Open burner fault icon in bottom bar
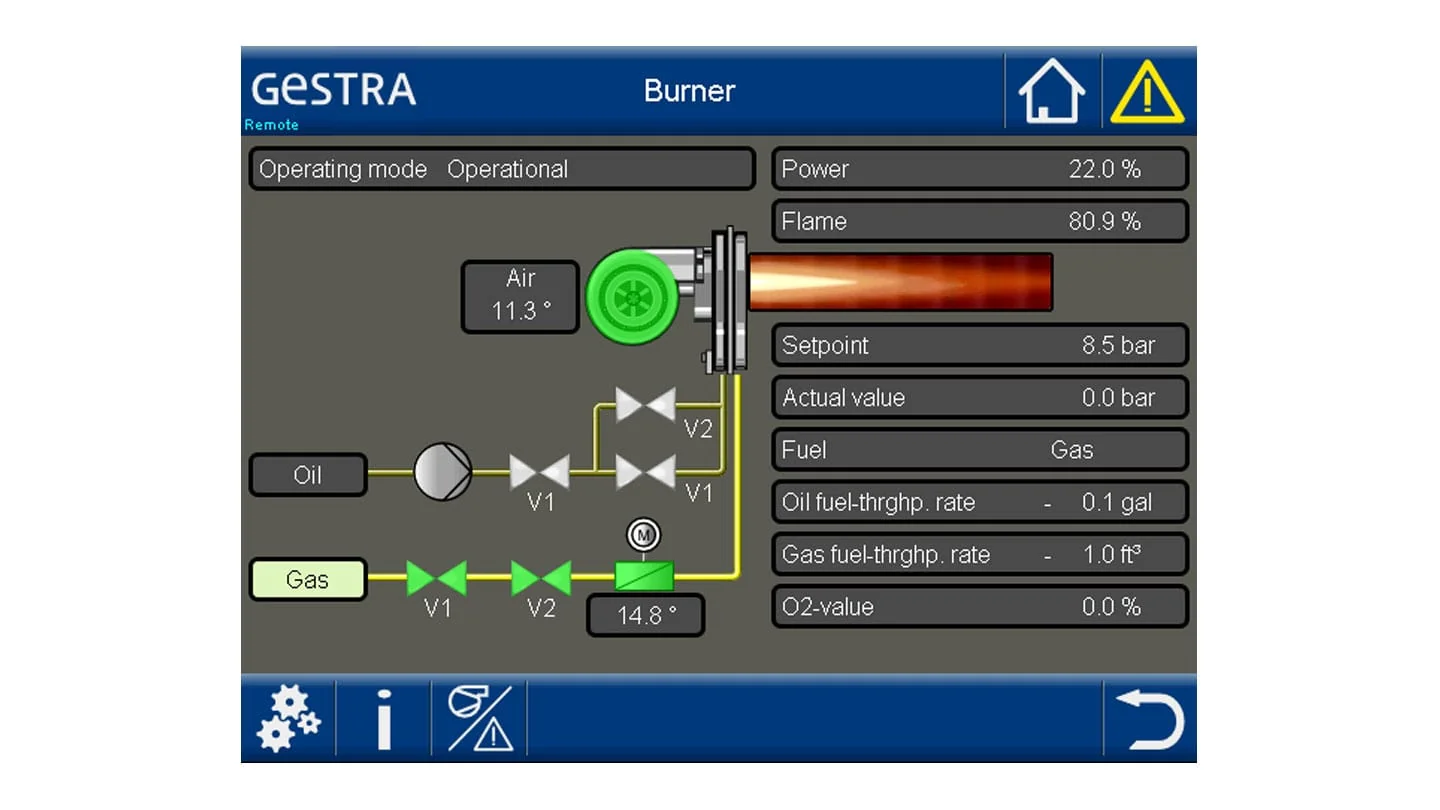This screenshot has height=810, width=1440. [479, 718]
